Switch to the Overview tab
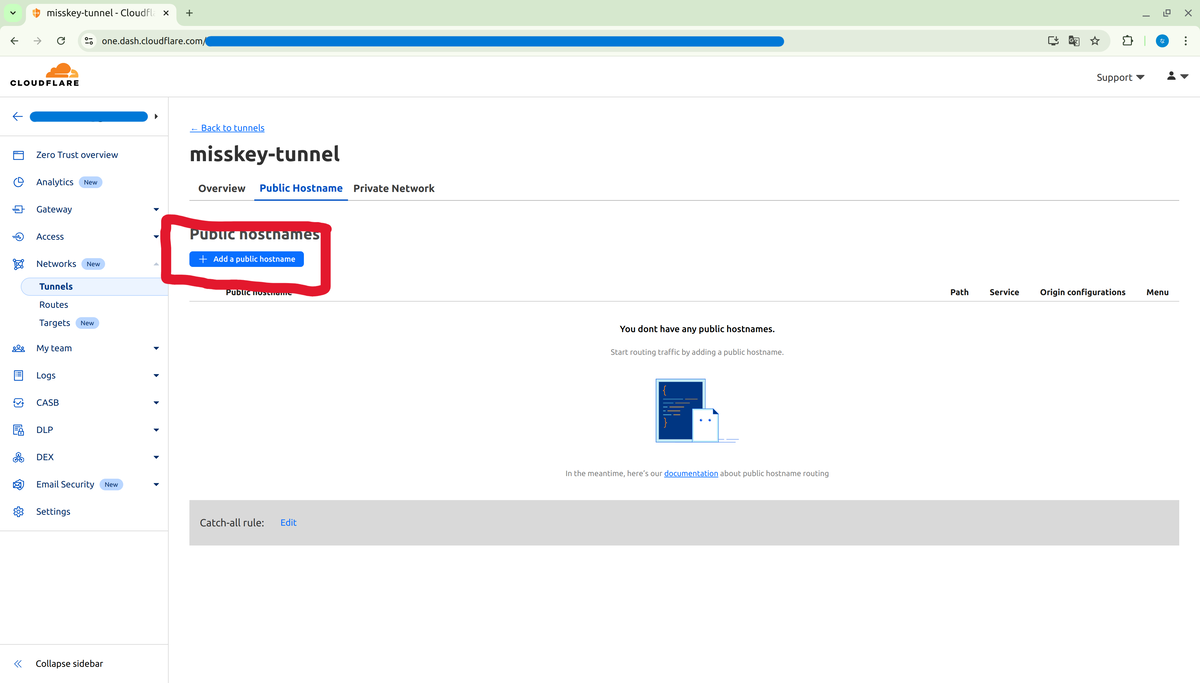The width and height of the screenshot is (1200, 683). (x=222, y=188)
